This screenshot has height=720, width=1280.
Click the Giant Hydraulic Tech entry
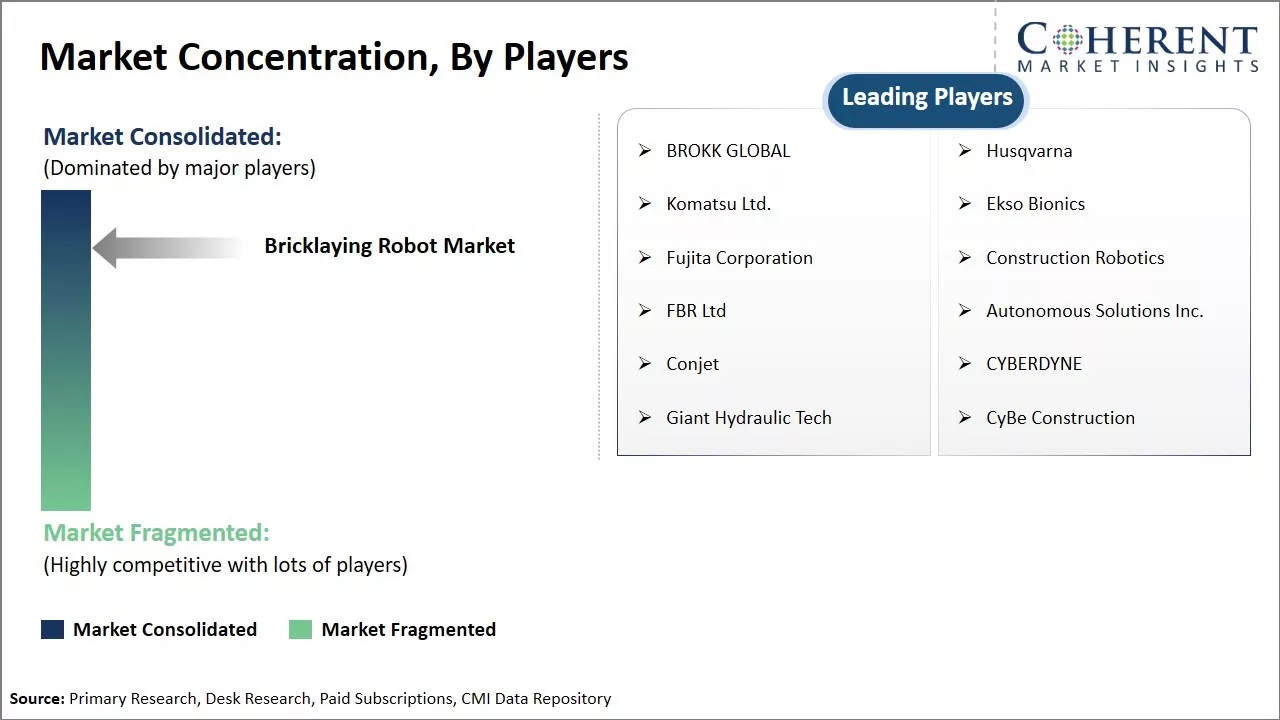tap(748, 418)
